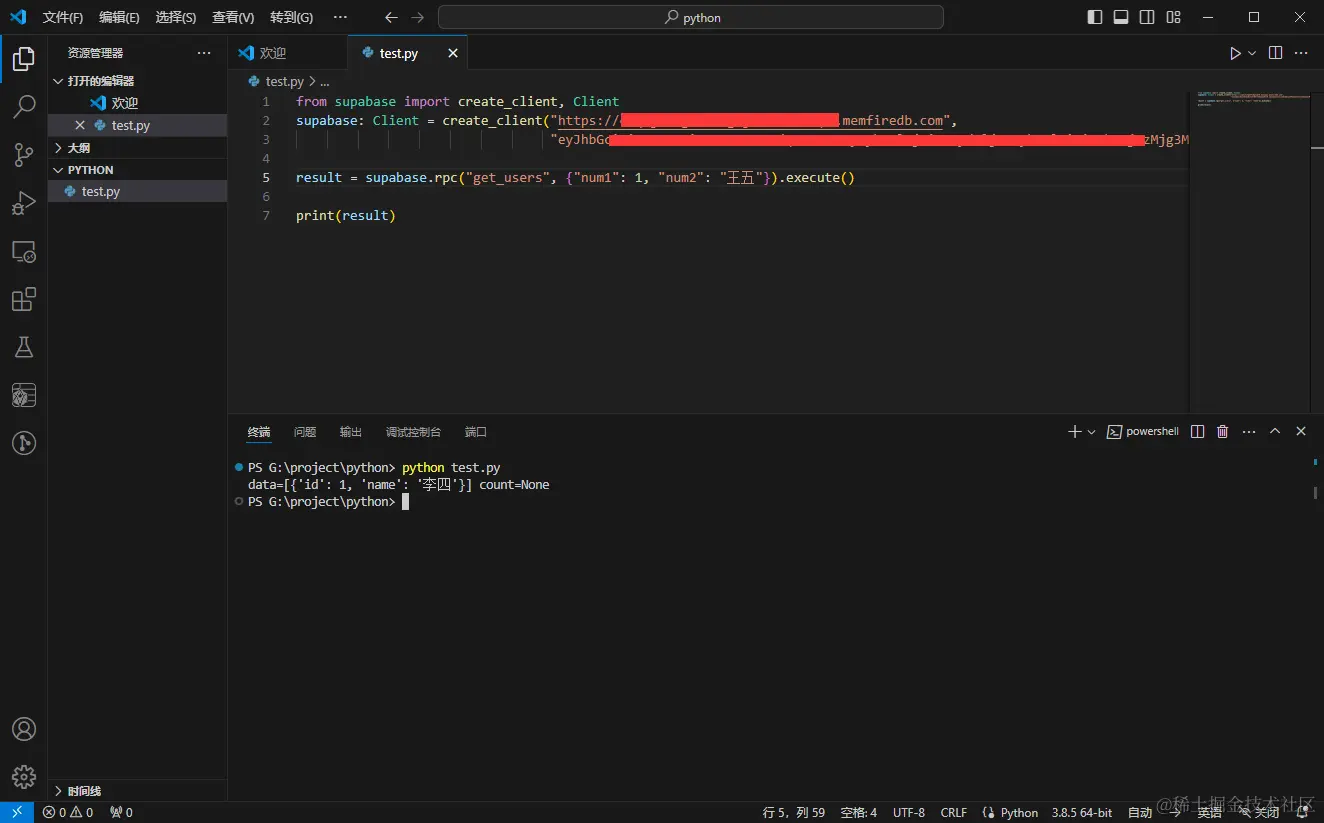Switch to the 端口 panel tab
Viewport: 1324px width, 823px height.
pyautogui.click(x=476, y=432)
